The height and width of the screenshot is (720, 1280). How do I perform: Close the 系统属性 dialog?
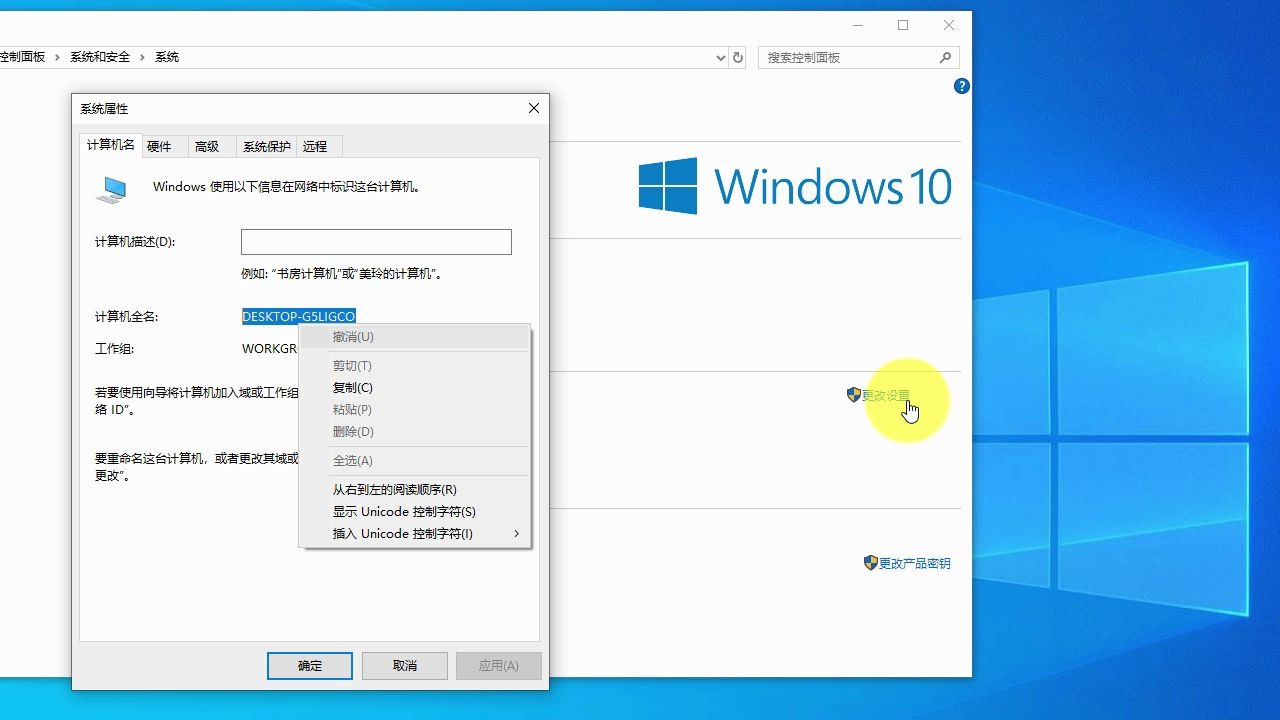pos(534,108)
